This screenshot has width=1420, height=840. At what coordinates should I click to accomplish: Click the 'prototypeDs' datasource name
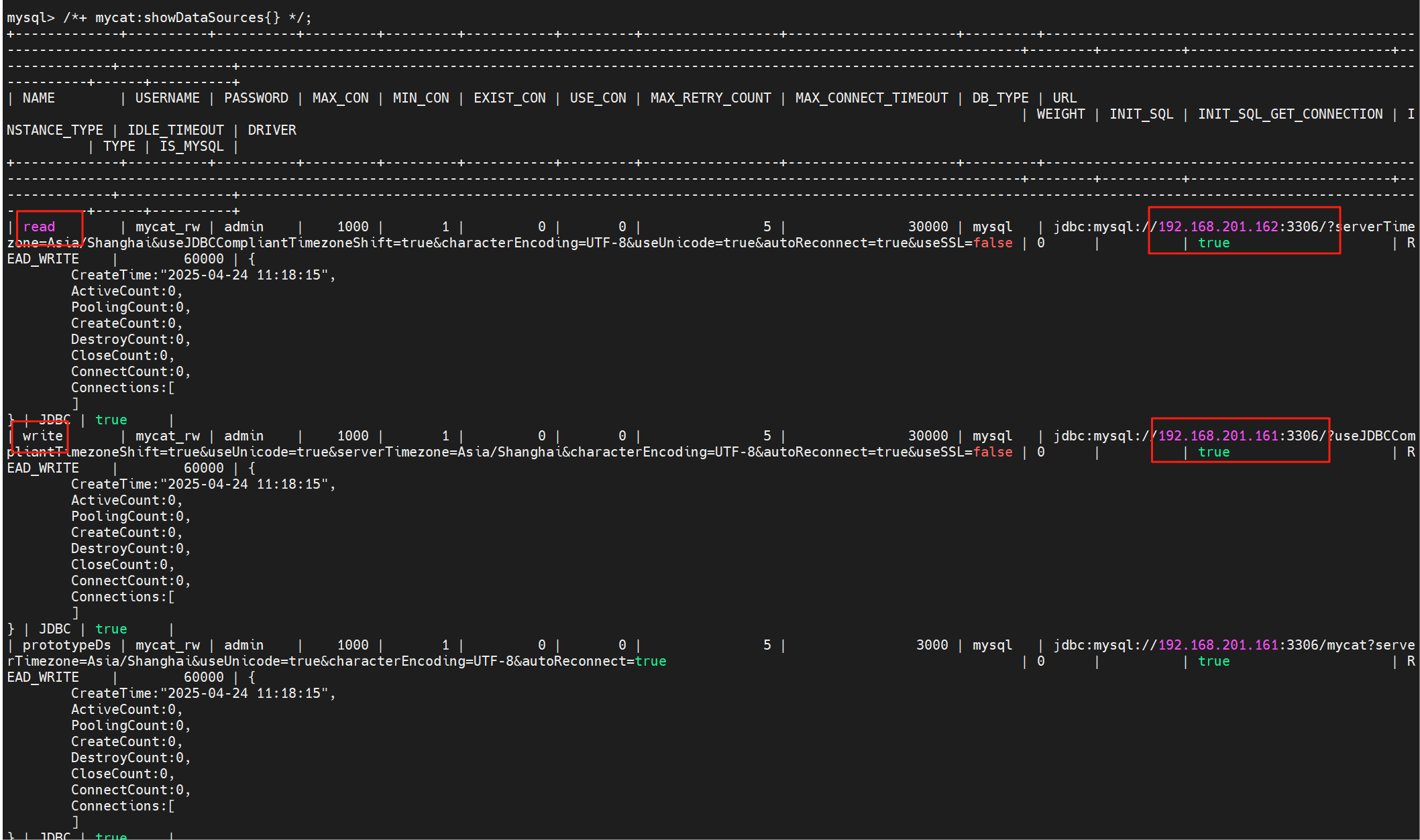(67, 645)
